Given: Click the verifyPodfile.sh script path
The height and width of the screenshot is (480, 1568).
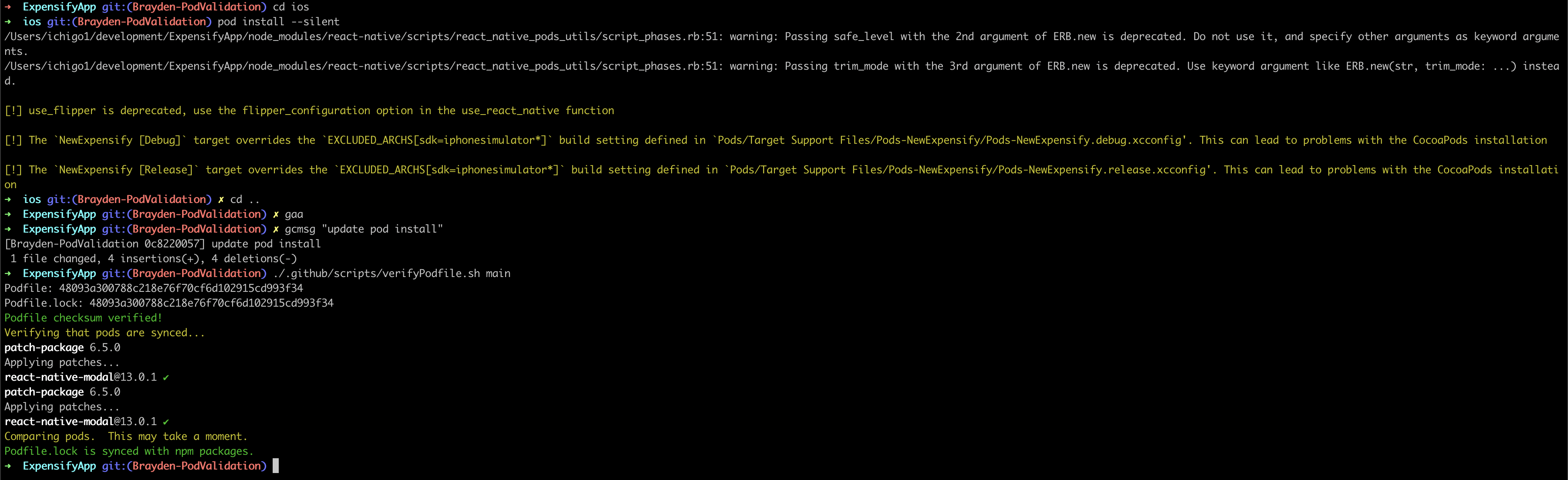Looking at the screenshot, I should [x=376, y=274].
